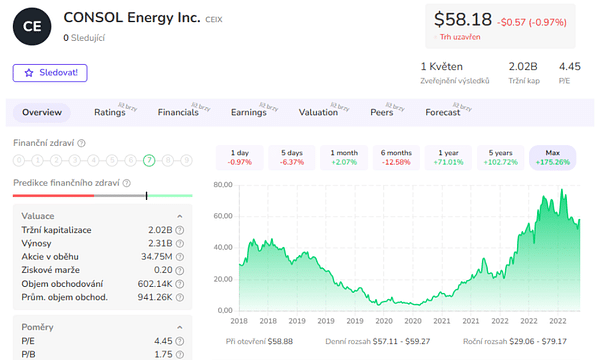Screen dimensions: 600x360
Task: Collapse the Valuace section
Action: [179, 217]
